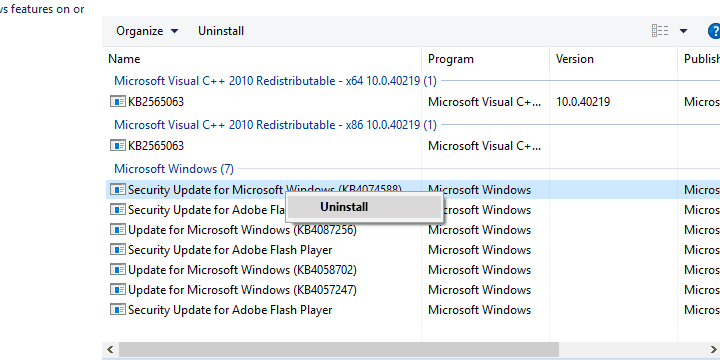
Task: Open the Organize dropdown menu
Action: pos(147,31)
